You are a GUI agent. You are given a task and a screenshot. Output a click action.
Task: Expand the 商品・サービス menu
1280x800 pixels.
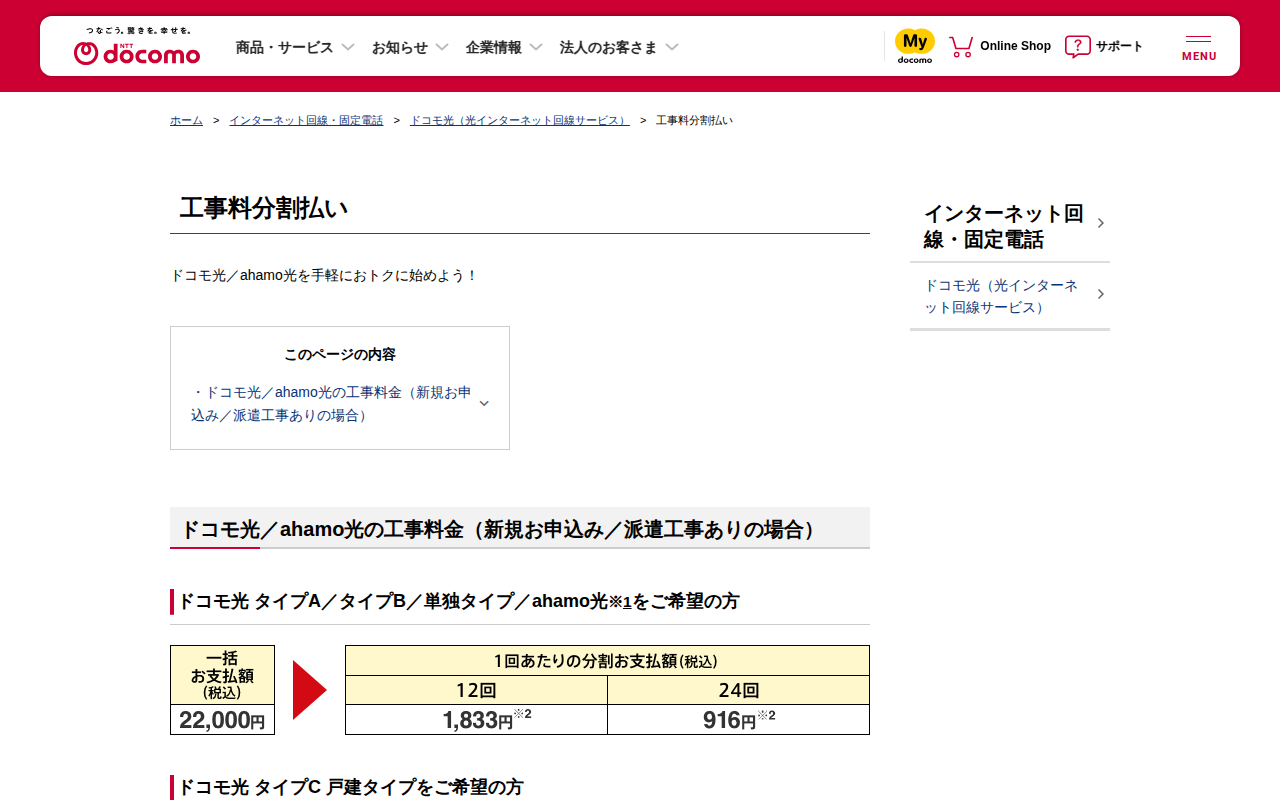(295, 47)
